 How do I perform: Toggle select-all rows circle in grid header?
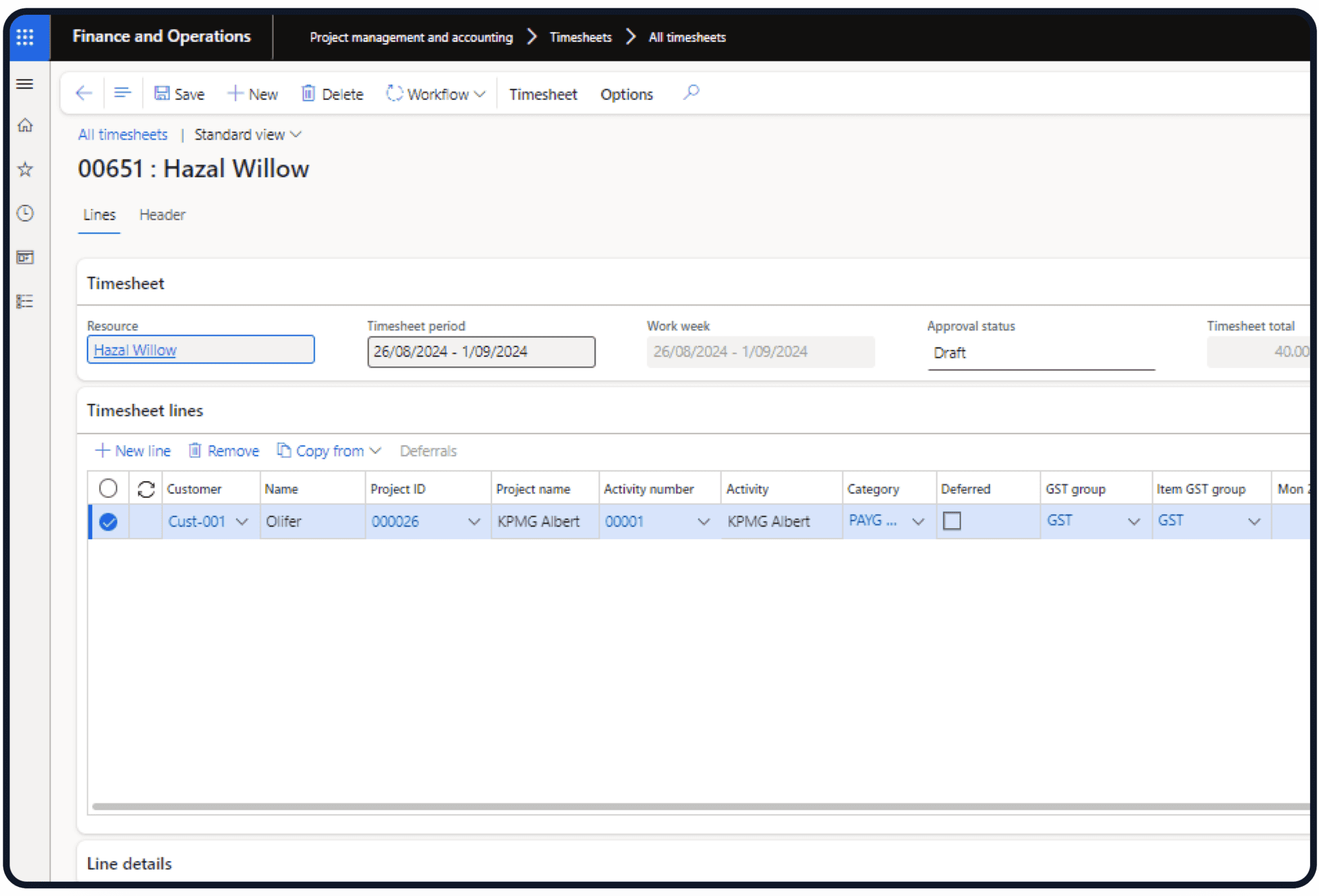click(x=108, y=488)
